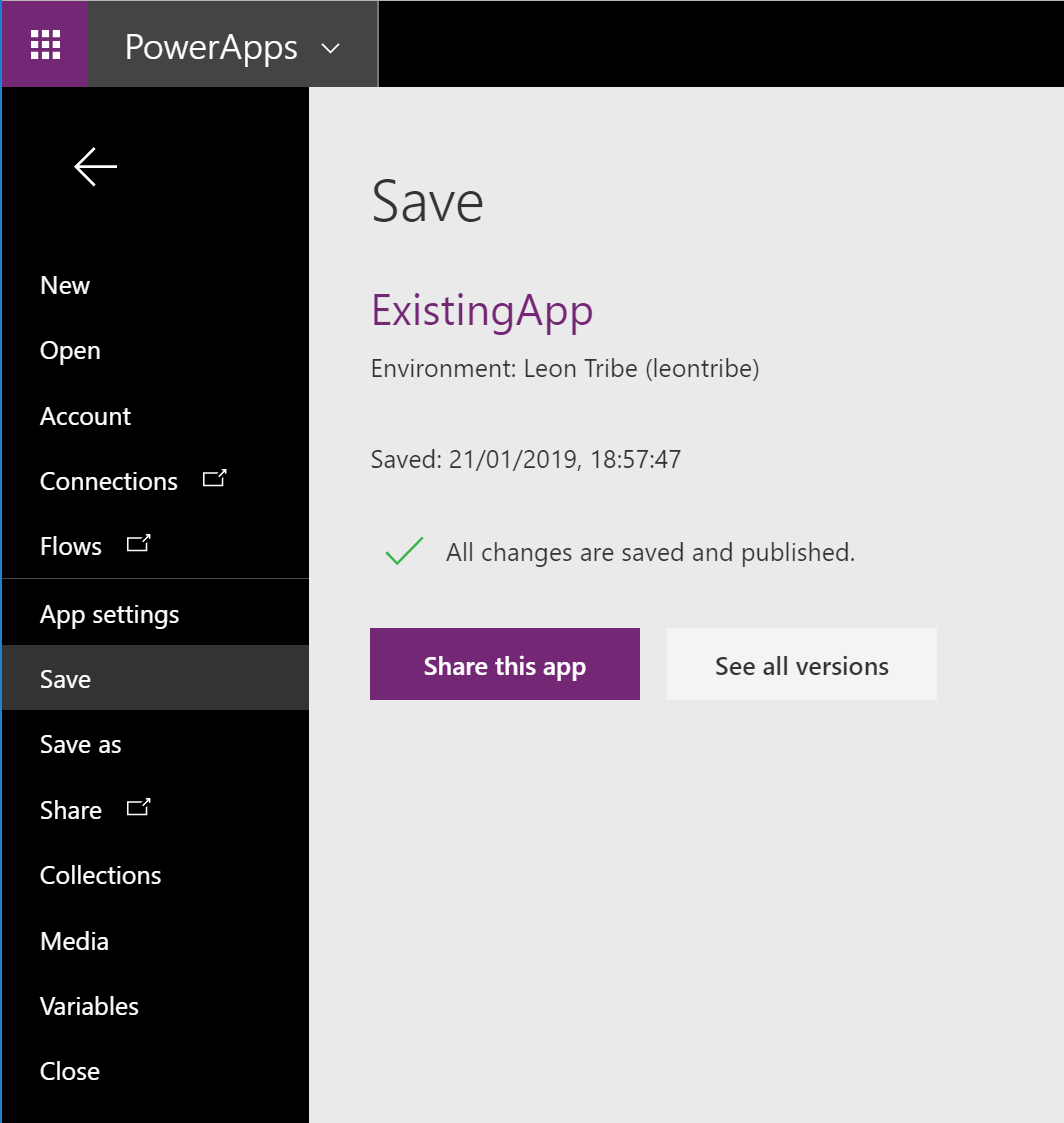This screenshot has width=1064, height=1123.
Task: Select Close at the sidebar bottom
Action: (70, 1071)
